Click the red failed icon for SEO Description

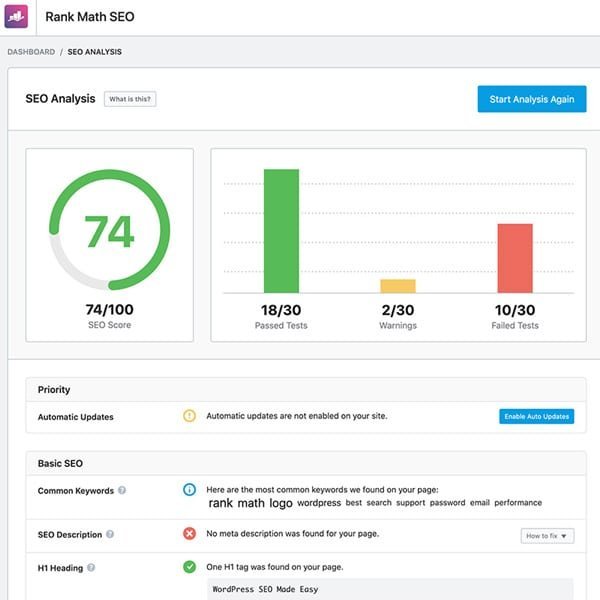(x=190, y=534)
